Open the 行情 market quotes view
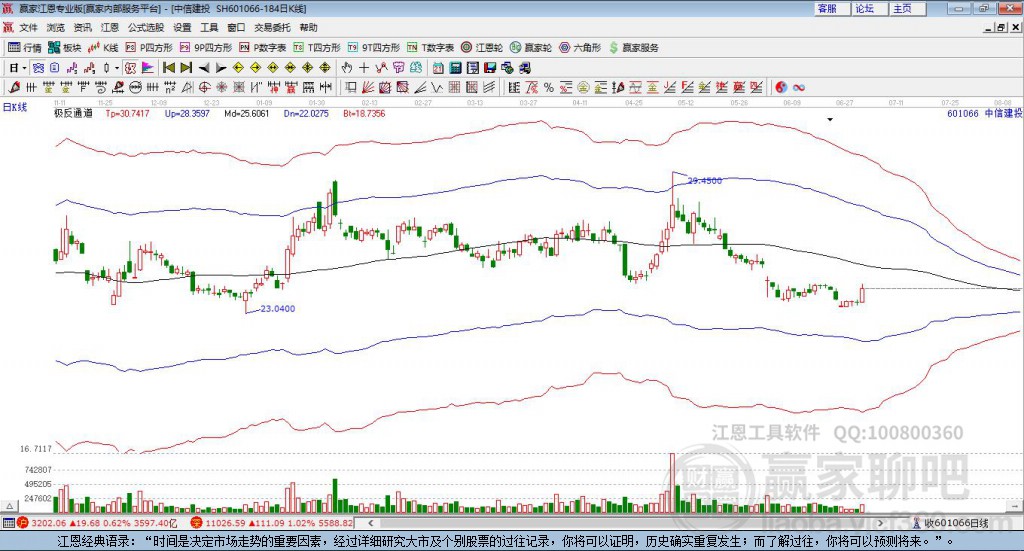This screenshot has width=1024, height=551. coord(25,47)
